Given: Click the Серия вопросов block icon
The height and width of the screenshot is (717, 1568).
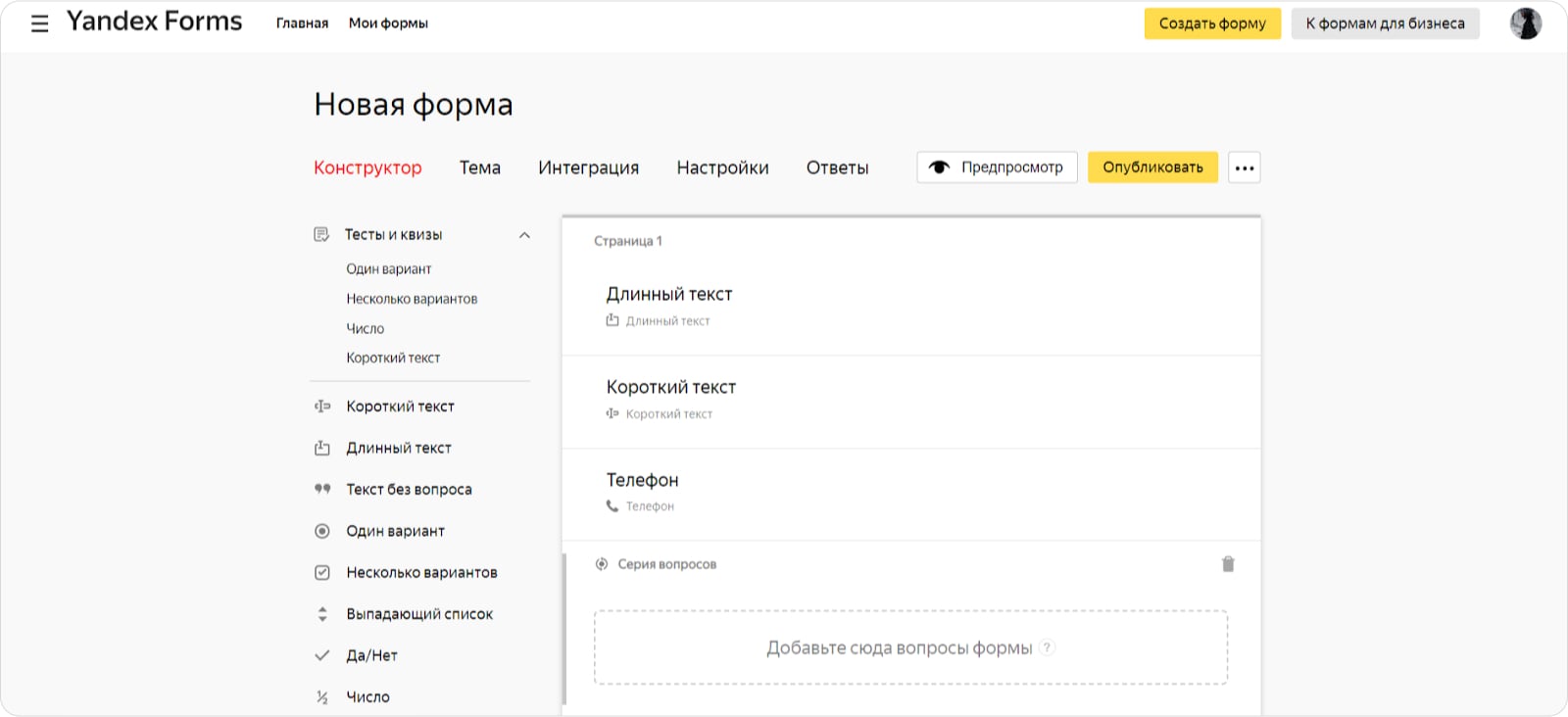Looking at the screenshot, I should point(602,564).
